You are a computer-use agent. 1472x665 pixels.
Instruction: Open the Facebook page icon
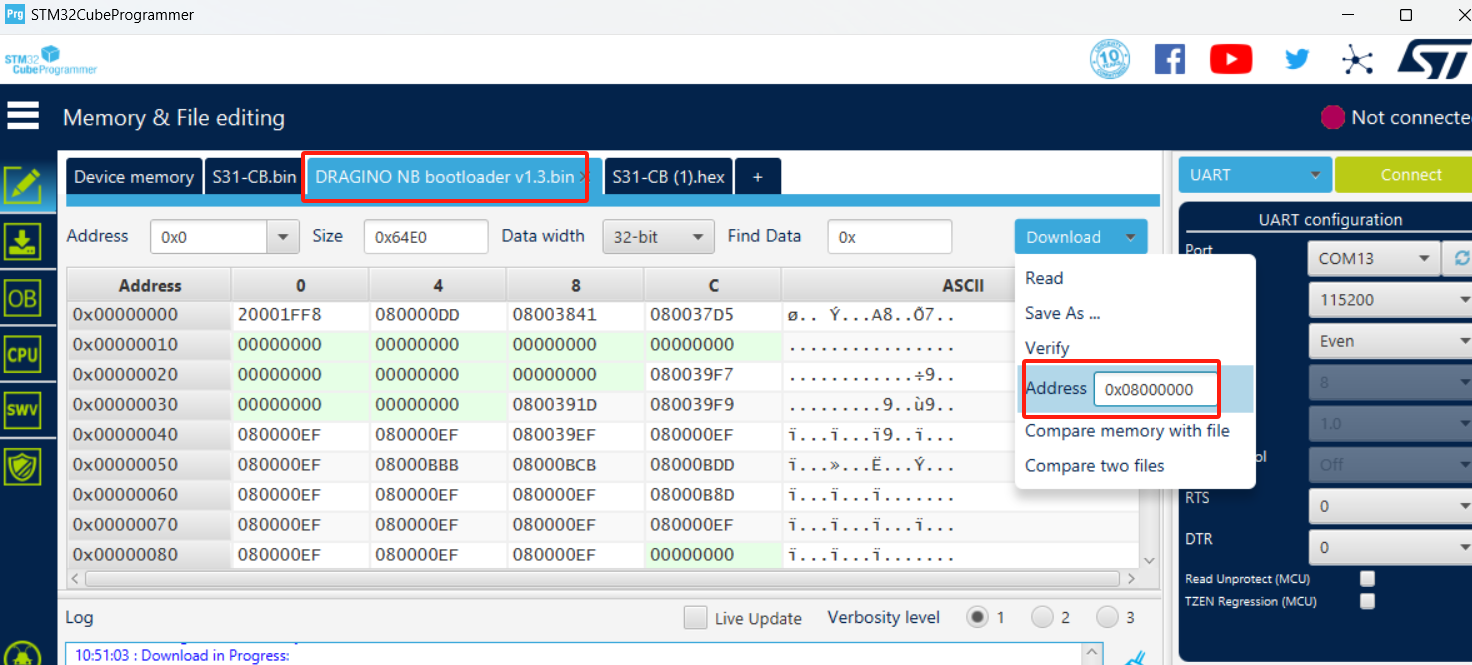pyautogui.click(x=1169, y=59)
